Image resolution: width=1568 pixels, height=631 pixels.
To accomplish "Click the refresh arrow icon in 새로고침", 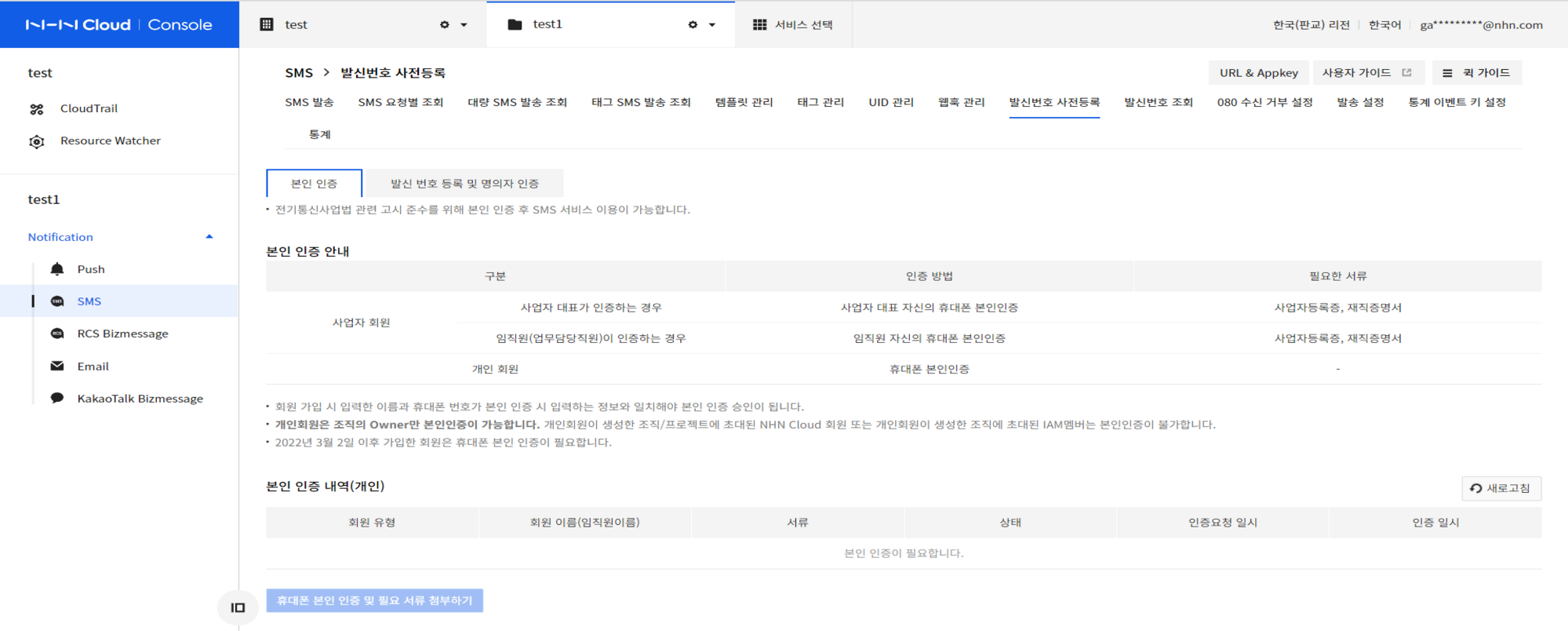I will click(1475, 488).
